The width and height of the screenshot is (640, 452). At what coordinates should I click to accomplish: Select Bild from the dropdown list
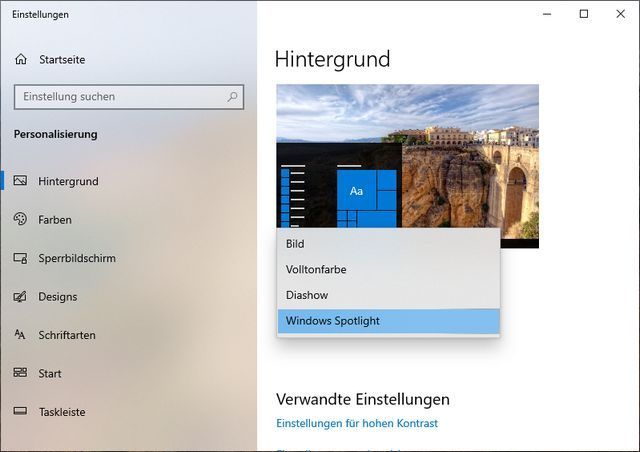388,244
